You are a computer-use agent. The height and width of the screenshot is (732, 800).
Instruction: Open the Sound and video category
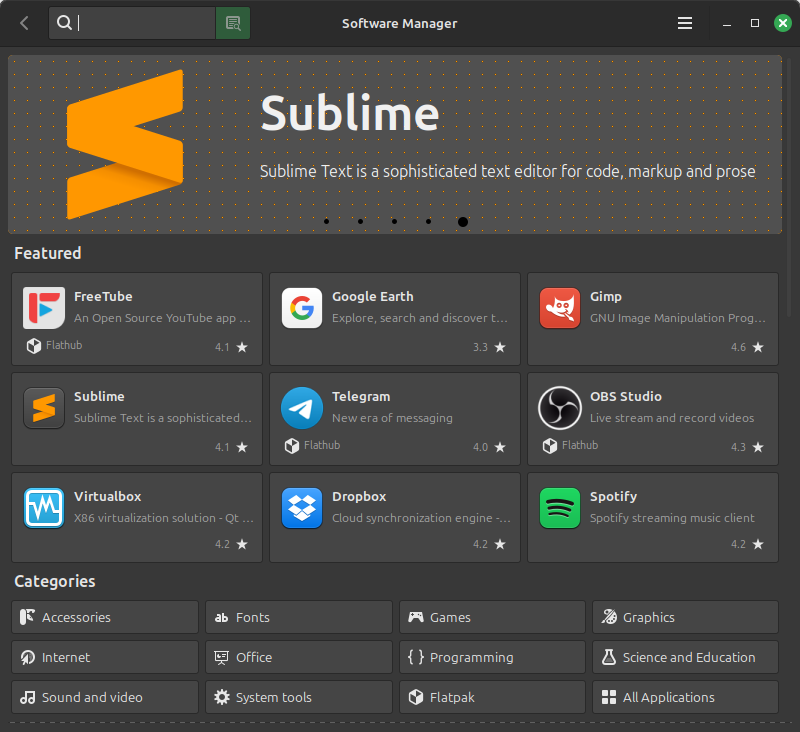[104, 697]
